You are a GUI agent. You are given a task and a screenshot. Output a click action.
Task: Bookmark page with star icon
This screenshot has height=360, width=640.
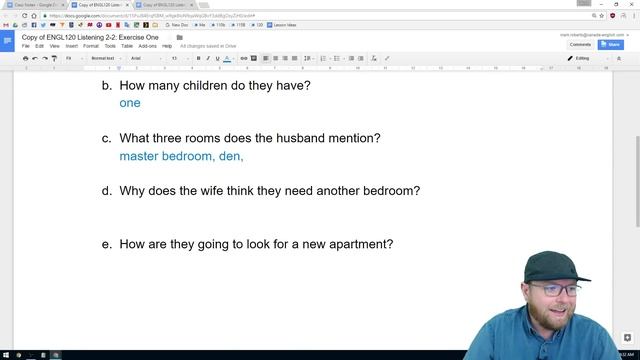(602, 16)
